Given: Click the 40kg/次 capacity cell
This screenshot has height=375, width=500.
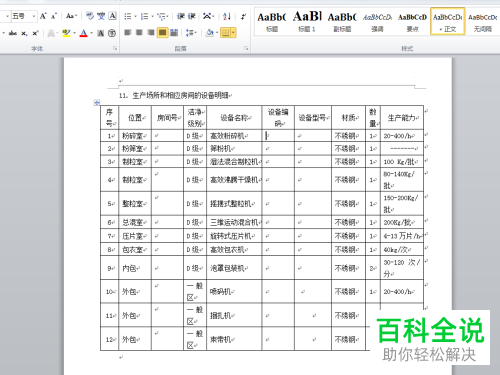Looking at the screenshot, I should click(x=402, y=249).
